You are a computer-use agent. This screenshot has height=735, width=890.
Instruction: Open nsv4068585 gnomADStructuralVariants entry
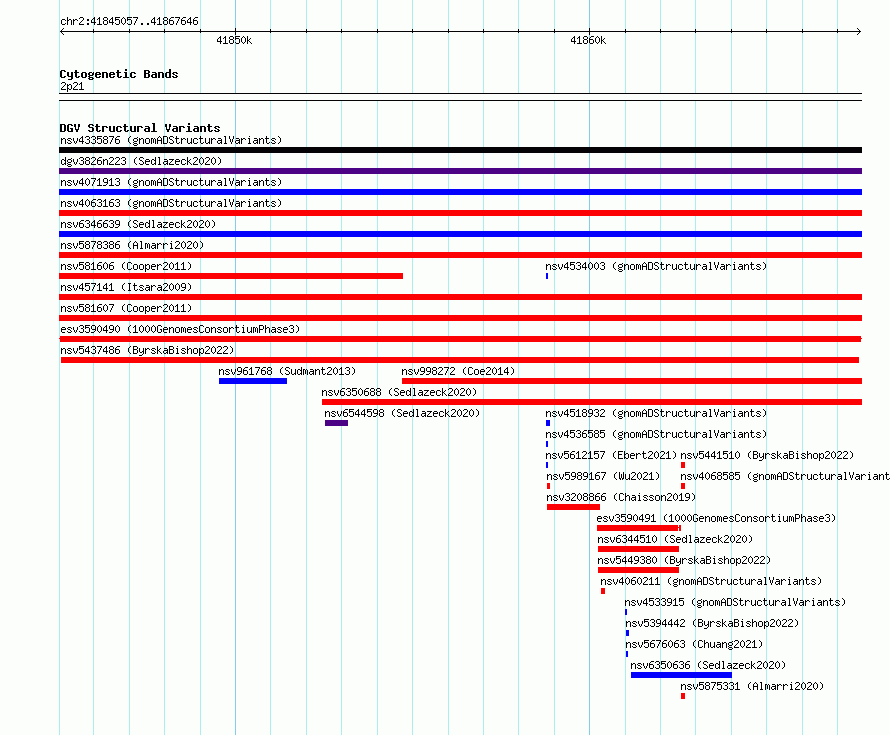coord(785,476)
